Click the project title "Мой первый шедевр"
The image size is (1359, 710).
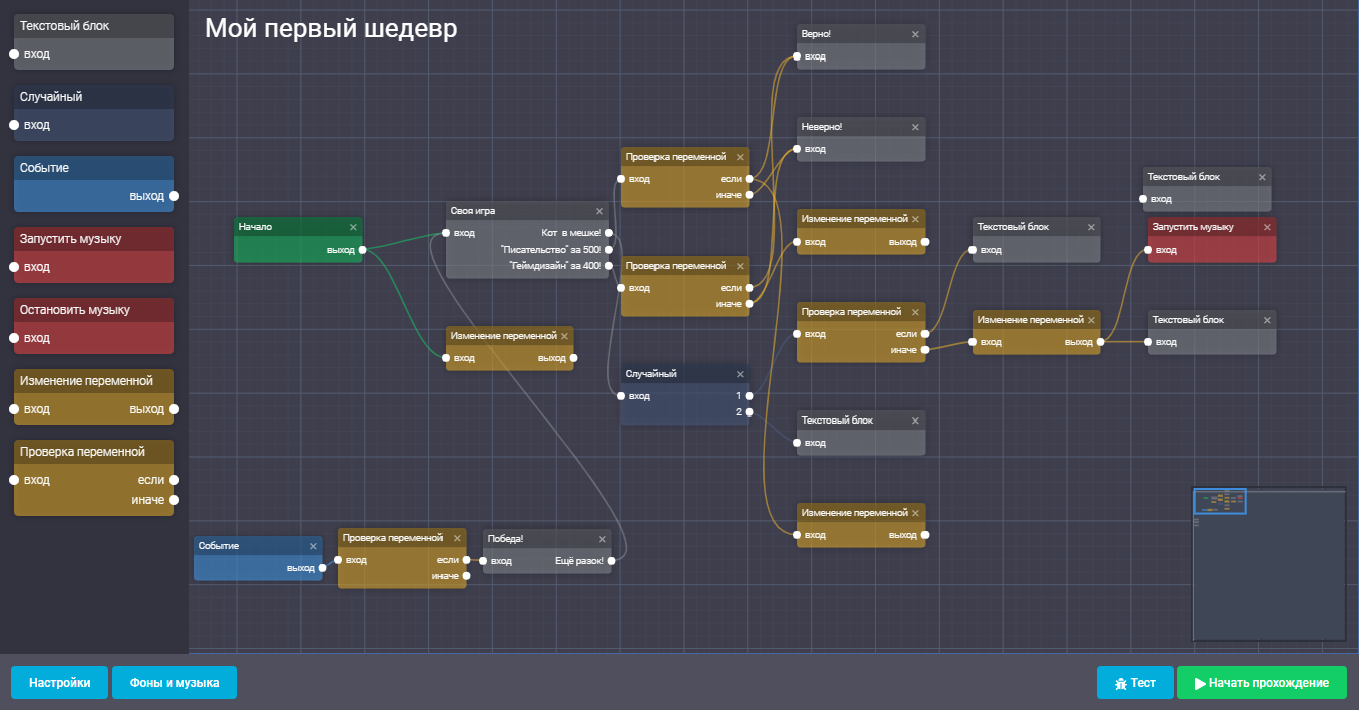click(x=331, y=29)
